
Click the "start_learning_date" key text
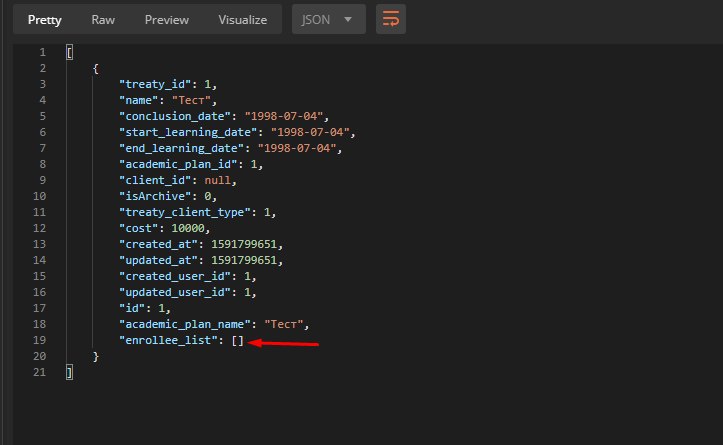pyautogui.click(x=188, y=132)
